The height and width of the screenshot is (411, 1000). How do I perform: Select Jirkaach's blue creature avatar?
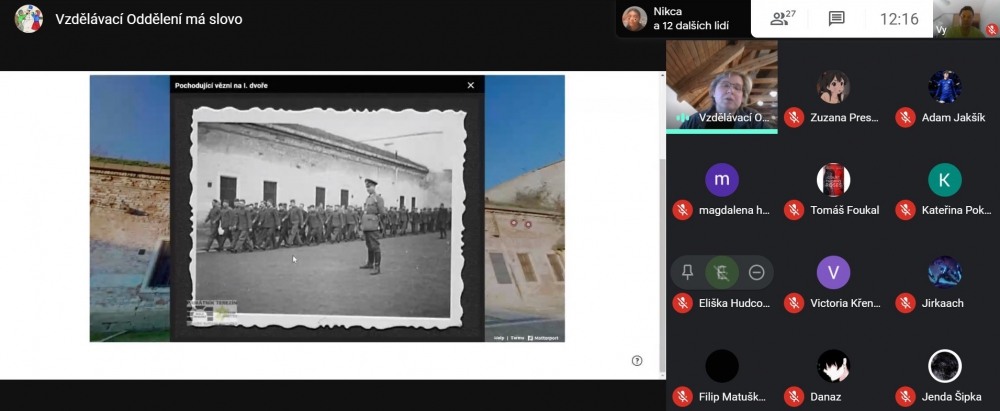click(945, 273)
